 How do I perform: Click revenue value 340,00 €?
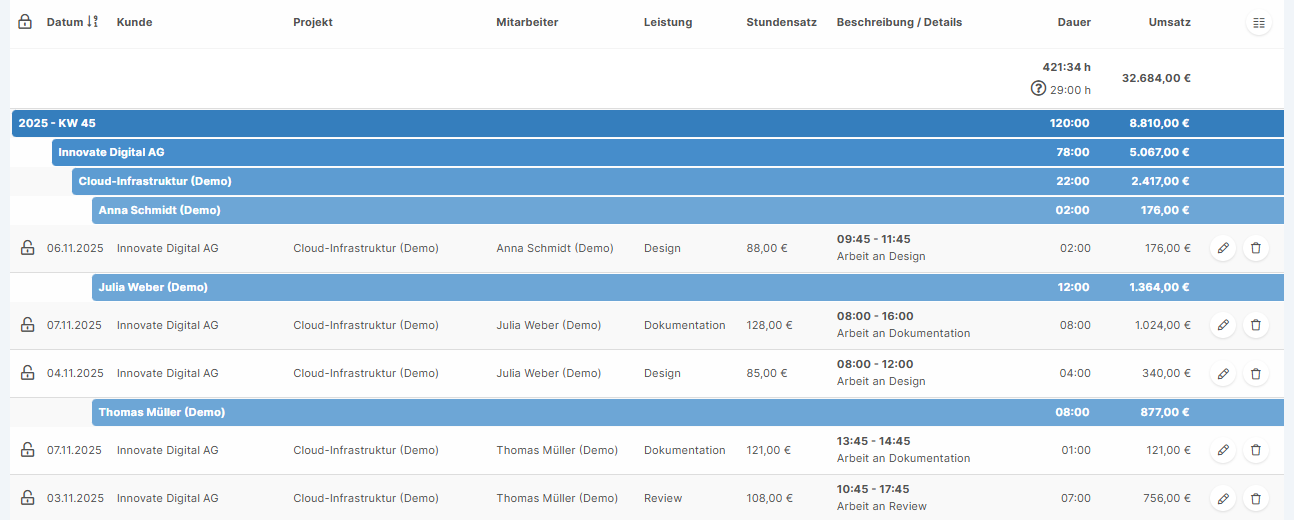point(1168,373)
